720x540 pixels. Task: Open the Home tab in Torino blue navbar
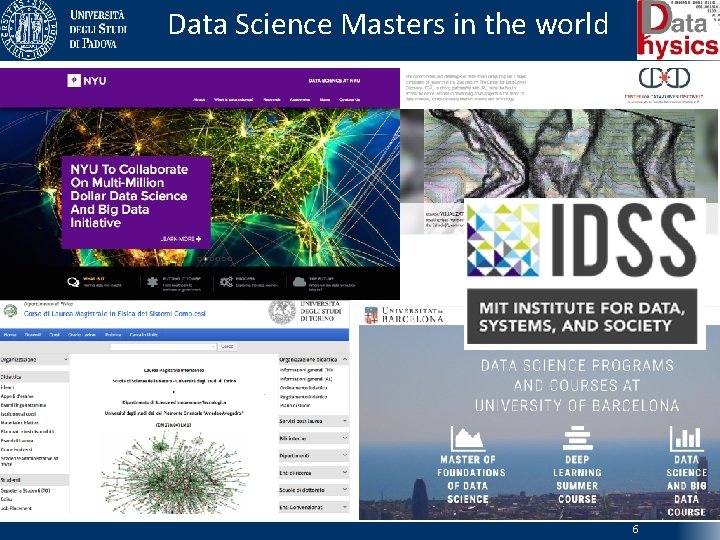[10, 335]
